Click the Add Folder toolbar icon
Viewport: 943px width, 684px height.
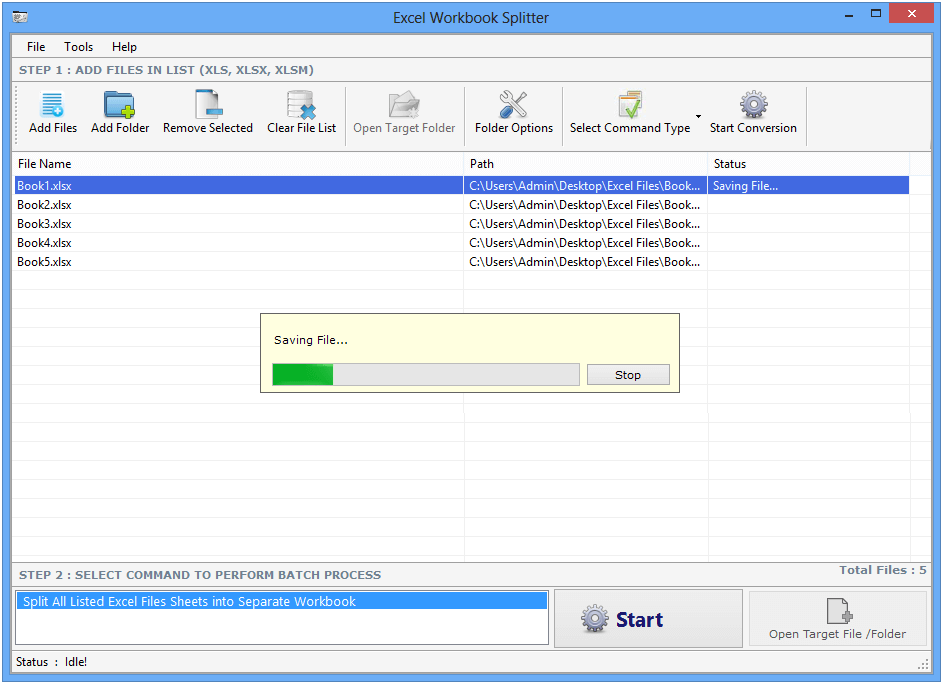(119, 105)
